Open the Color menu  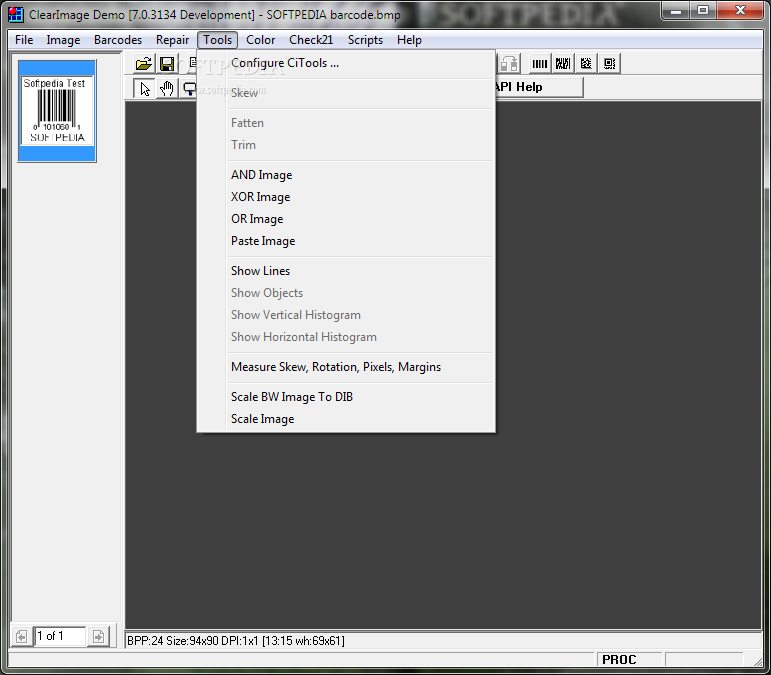[261, 40]
